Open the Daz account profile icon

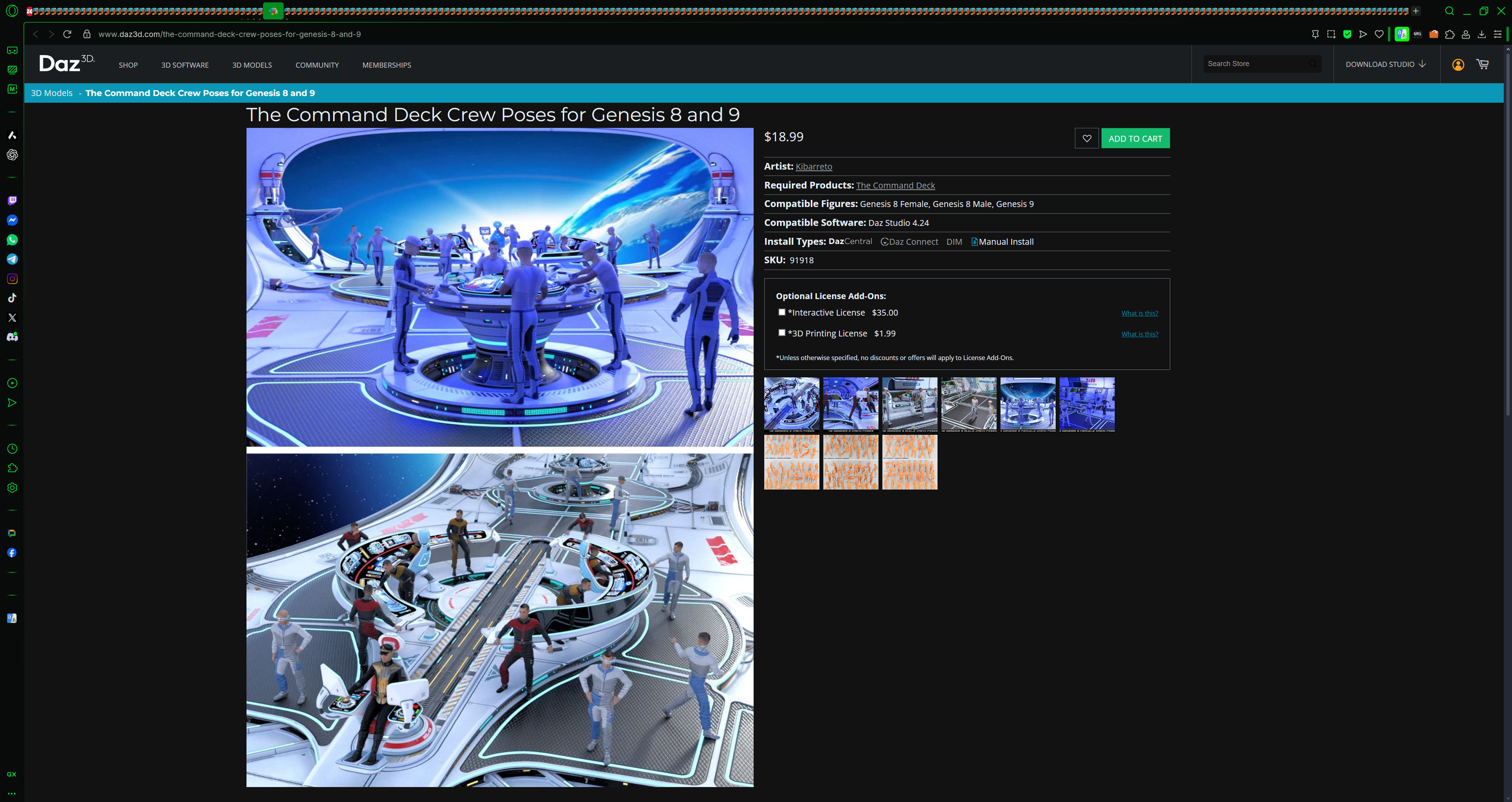coord(1458,65)
